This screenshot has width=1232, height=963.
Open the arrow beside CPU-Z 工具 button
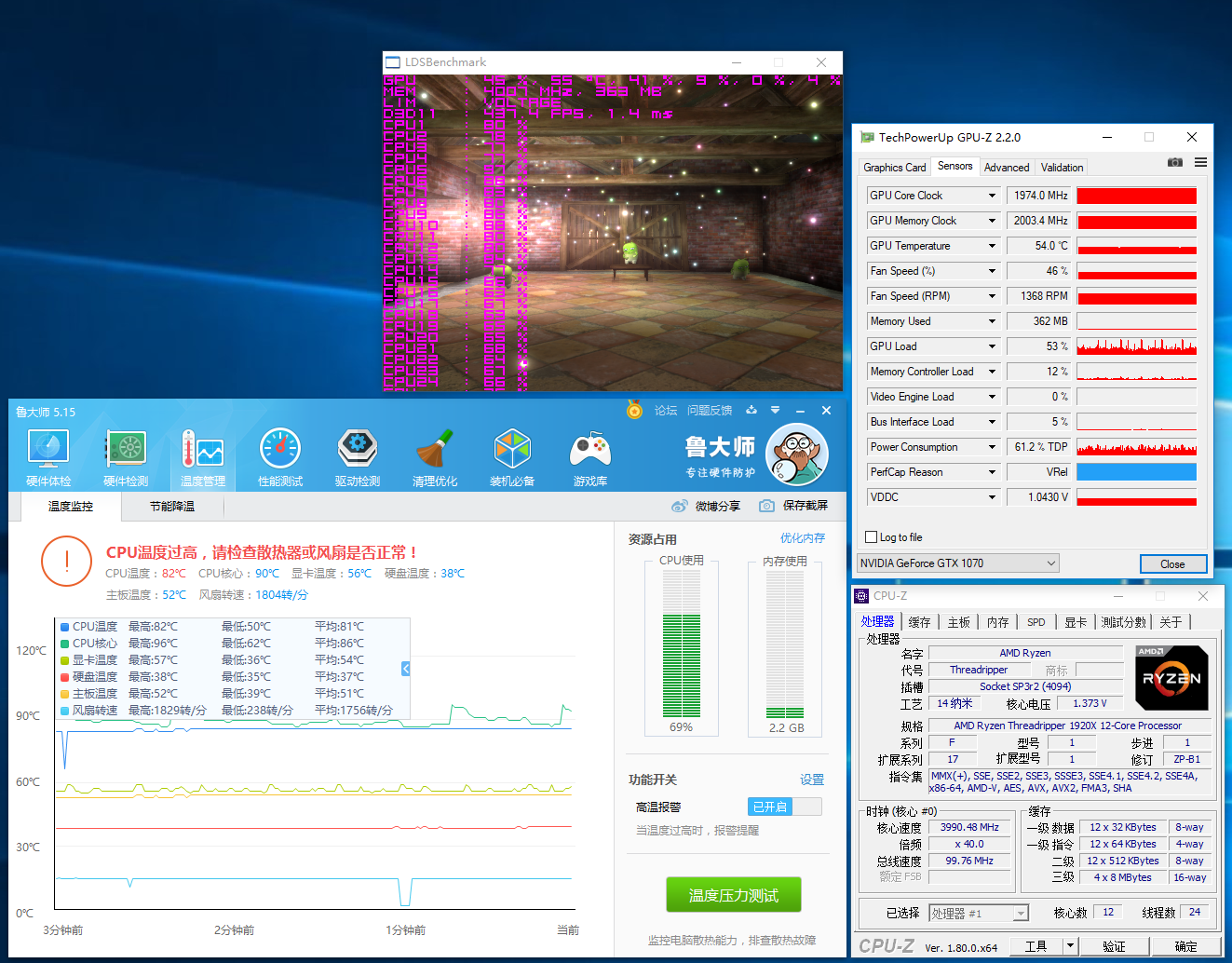(1071, 946)
